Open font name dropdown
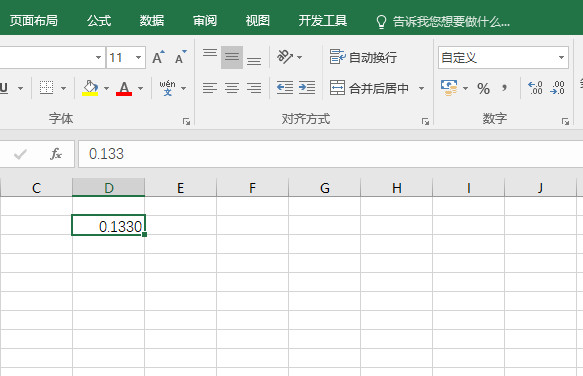The width and height of the screenshot is (583, 376). [x=98, y=57]
